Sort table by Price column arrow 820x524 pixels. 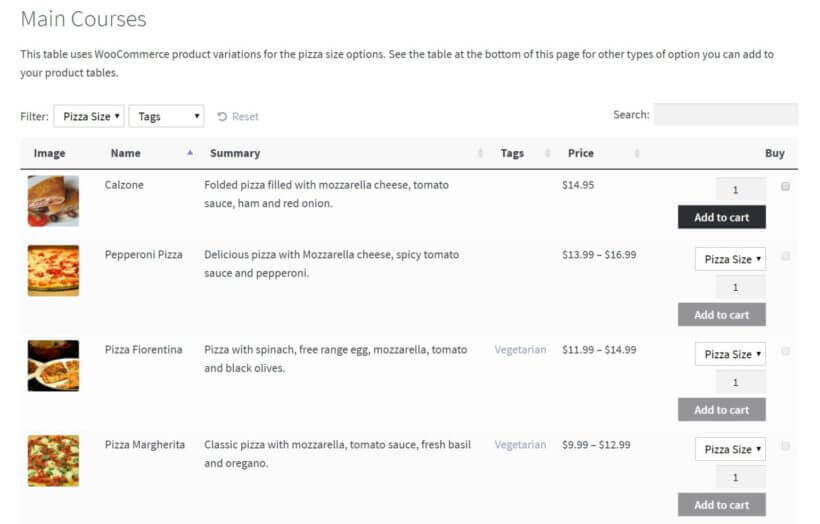637,153
